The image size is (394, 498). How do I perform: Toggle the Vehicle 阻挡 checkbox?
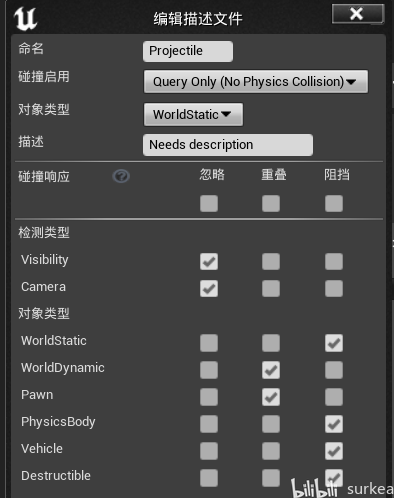coord(334,451)
